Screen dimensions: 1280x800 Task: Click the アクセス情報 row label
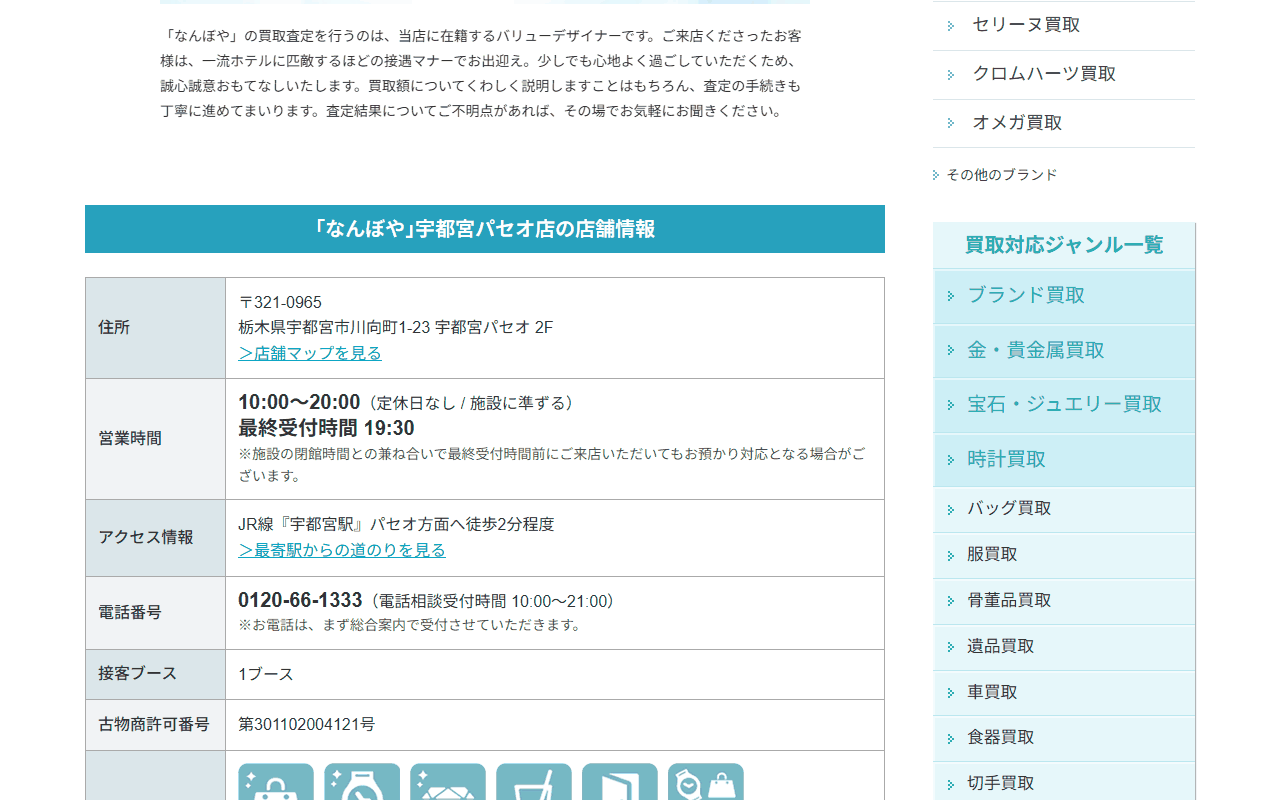click(x=146, y=537)
